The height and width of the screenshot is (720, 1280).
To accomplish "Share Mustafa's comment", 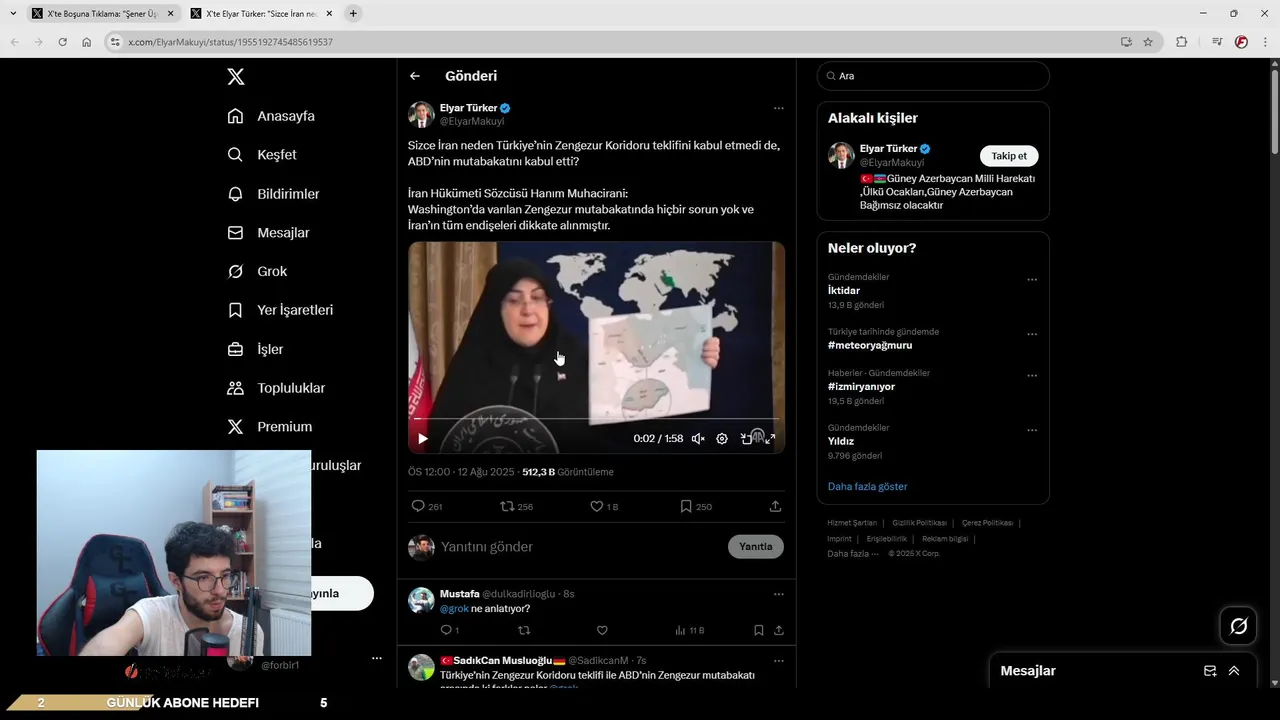I will point(778,630).
